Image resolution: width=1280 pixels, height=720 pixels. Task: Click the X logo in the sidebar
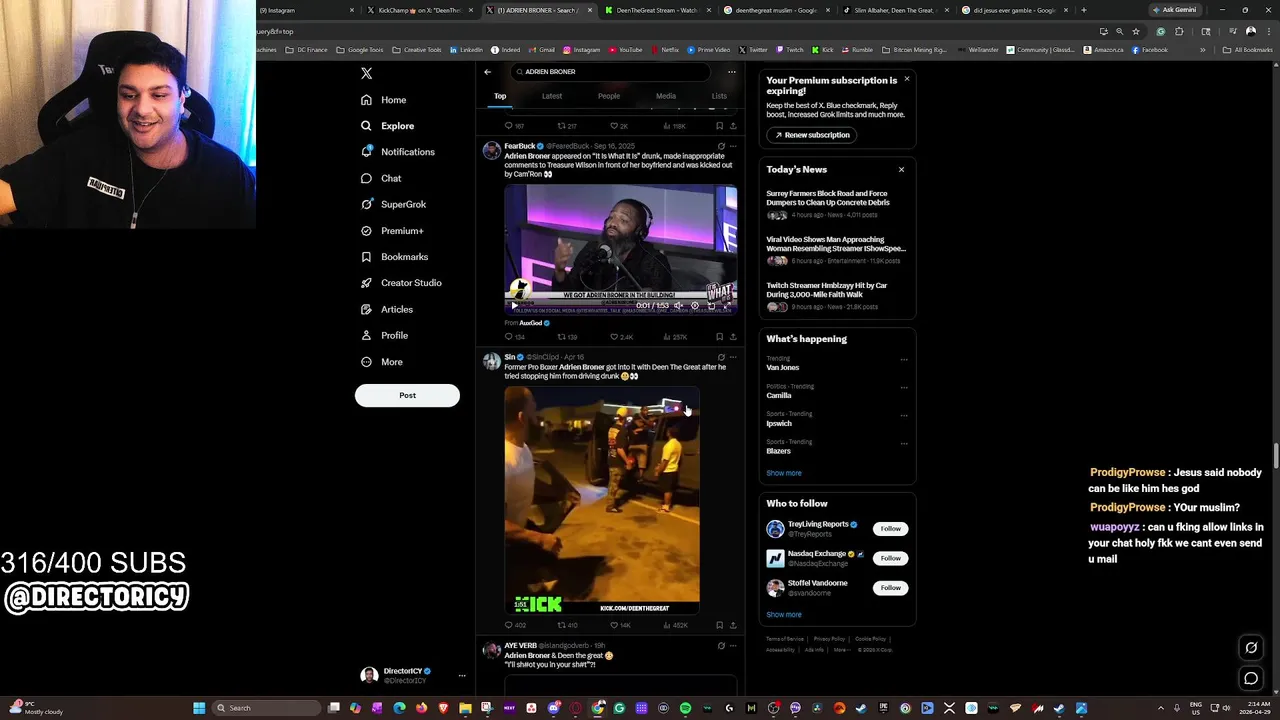(367, 73)
